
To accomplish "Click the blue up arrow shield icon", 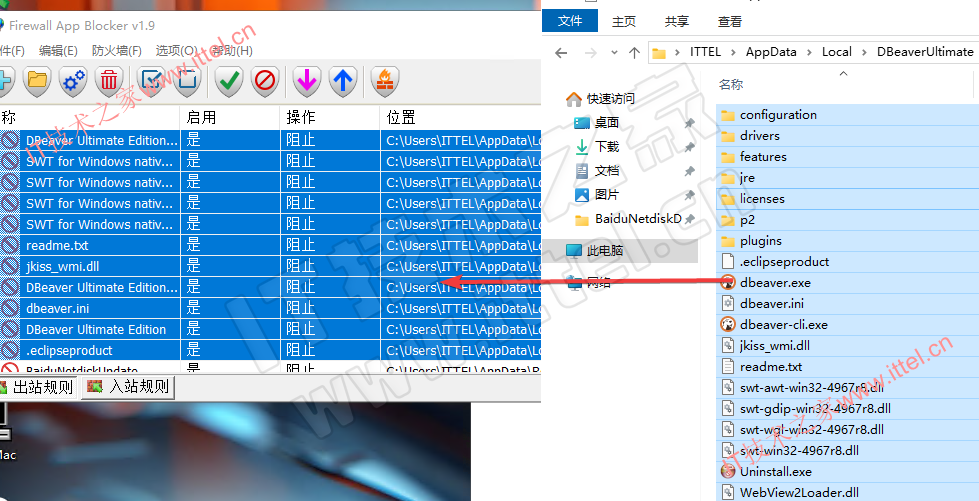I will tap(343, 80).
